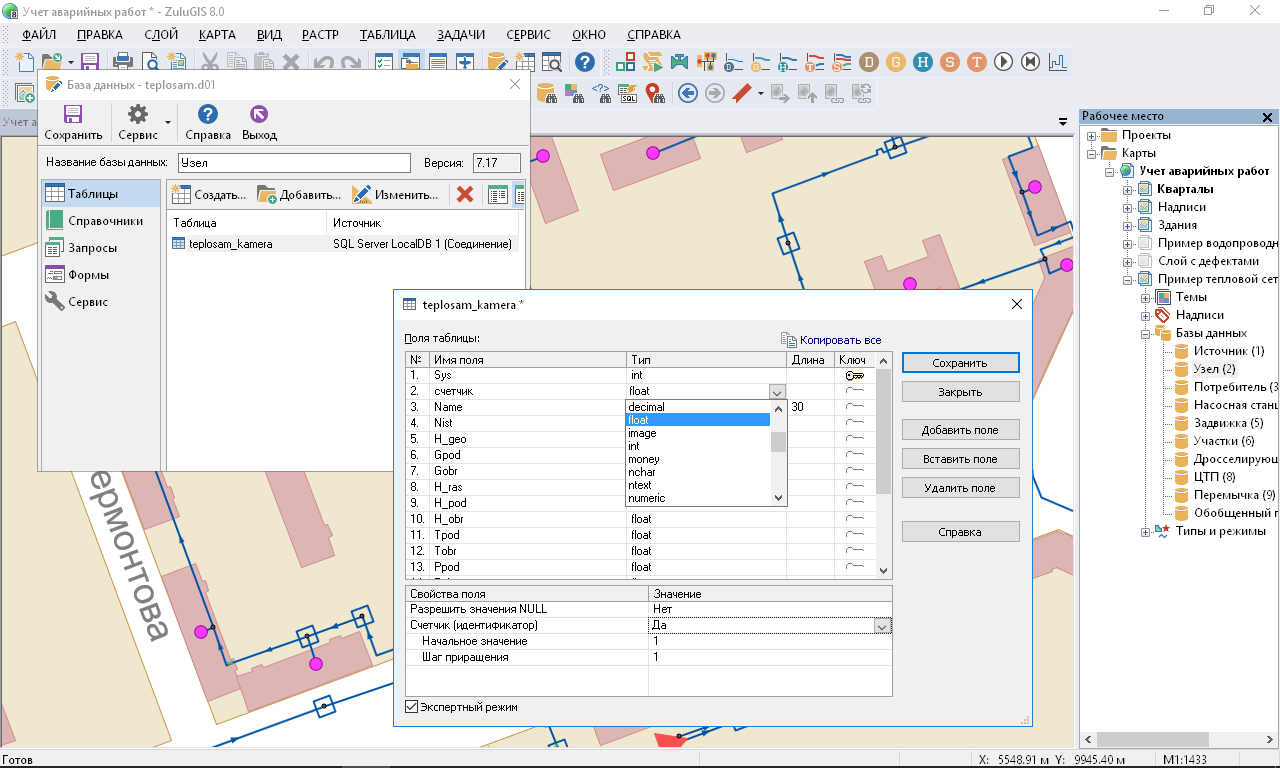The width and height of the screenshot is (1280, 768).
Task: Click the print icon in main toolbar
Action: pos(122,62)
